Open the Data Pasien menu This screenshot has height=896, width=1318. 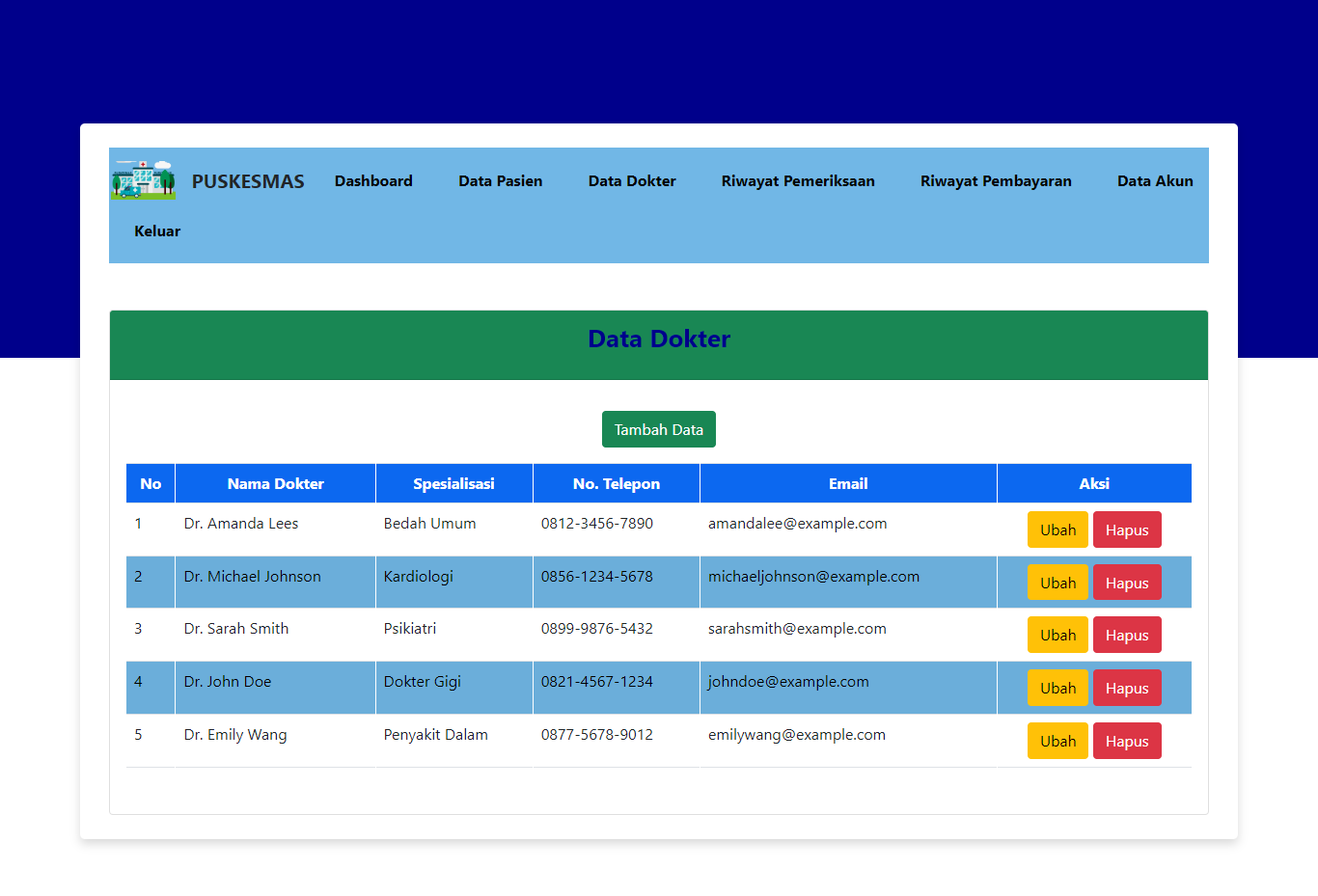(500, 181)
